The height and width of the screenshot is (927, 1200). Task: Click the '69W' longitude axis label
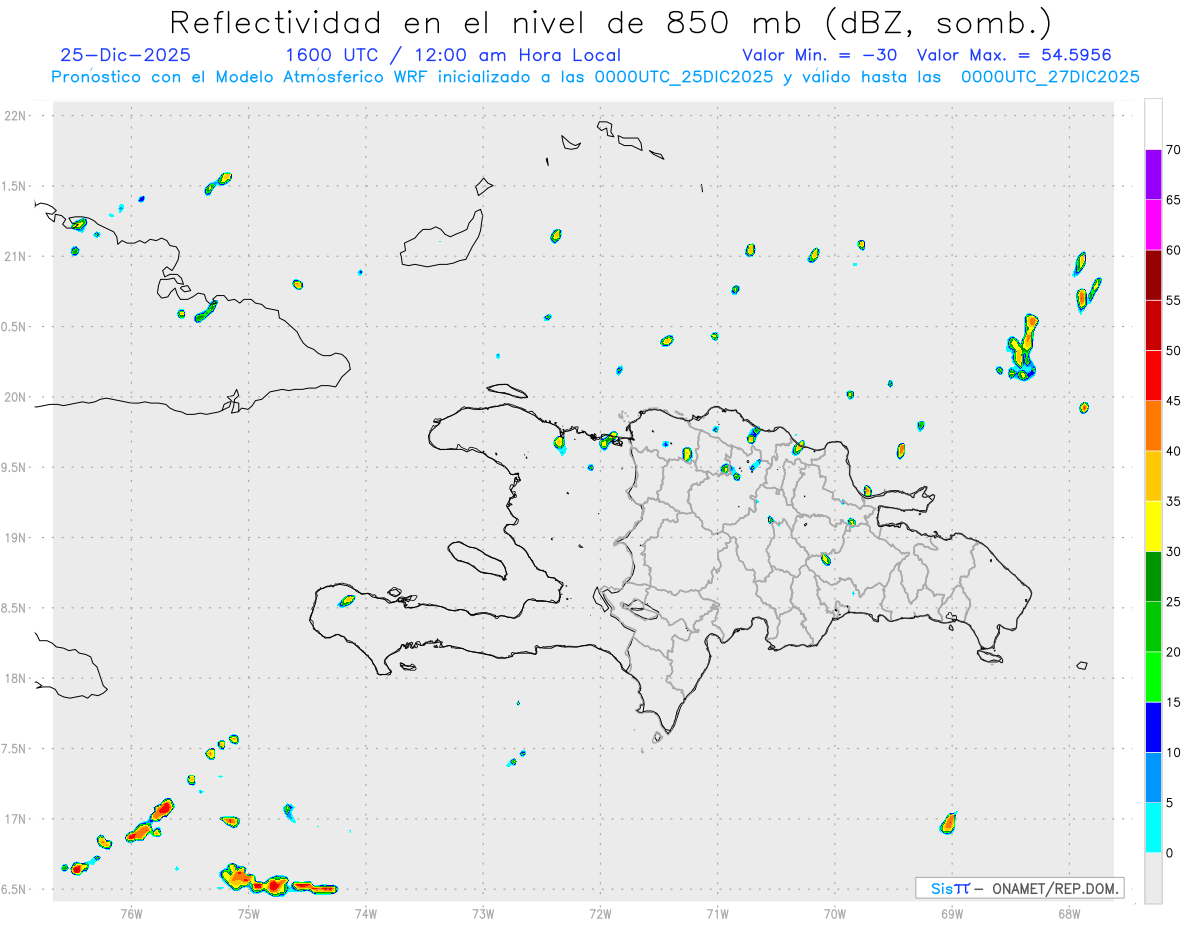[x=952, y=913]
